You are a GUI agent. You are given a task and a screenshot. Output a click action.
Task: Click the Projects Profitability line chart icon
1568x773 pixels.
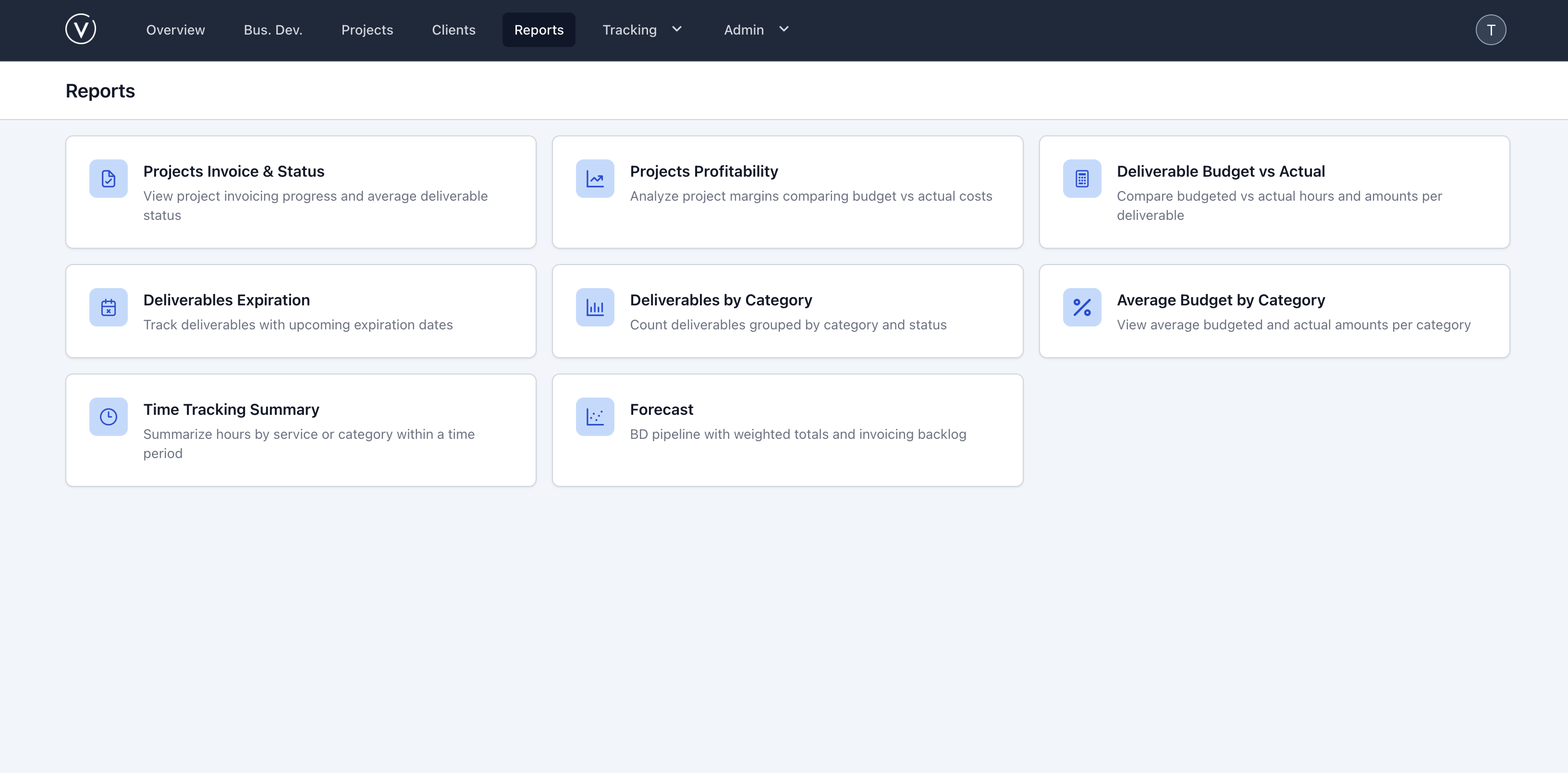(x=595, y=178)
